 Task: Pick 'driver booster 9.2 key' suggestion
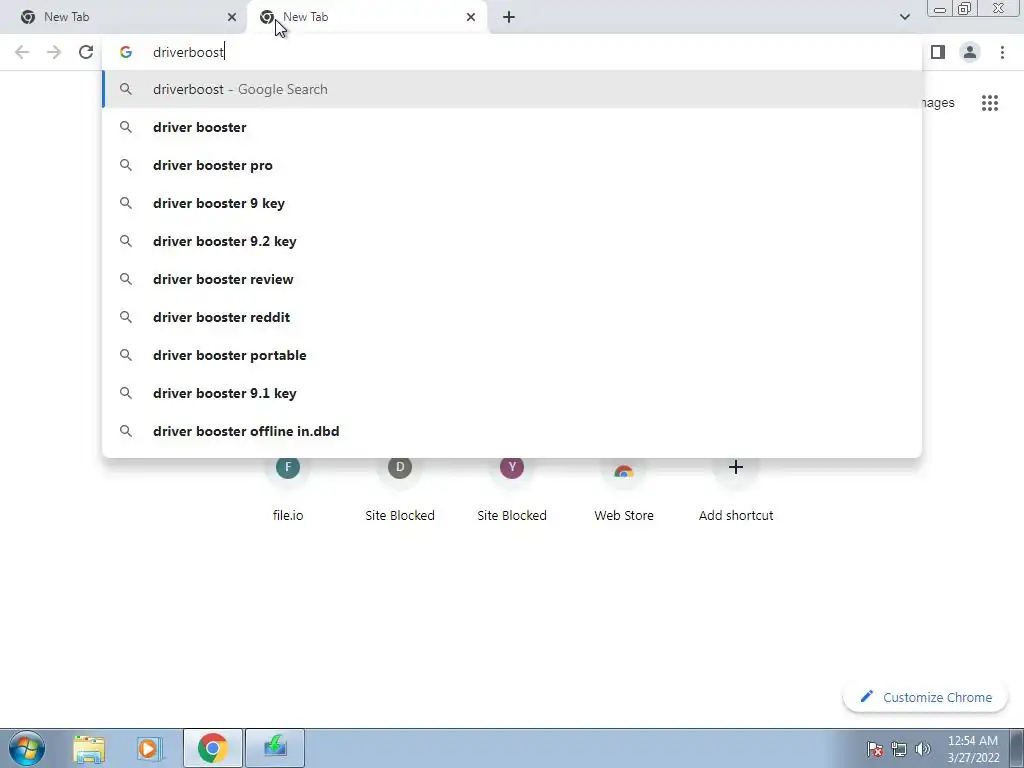click(x=512, y=241)
